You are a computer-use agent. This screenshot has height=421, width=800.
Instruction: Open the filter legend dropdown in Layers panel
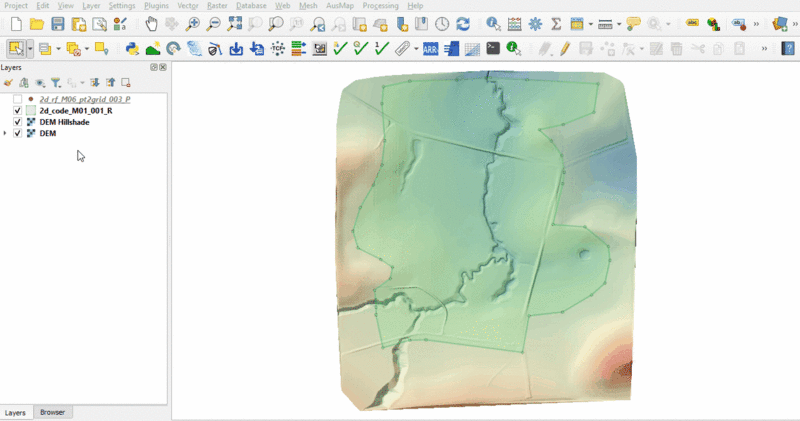pos(59,83)
